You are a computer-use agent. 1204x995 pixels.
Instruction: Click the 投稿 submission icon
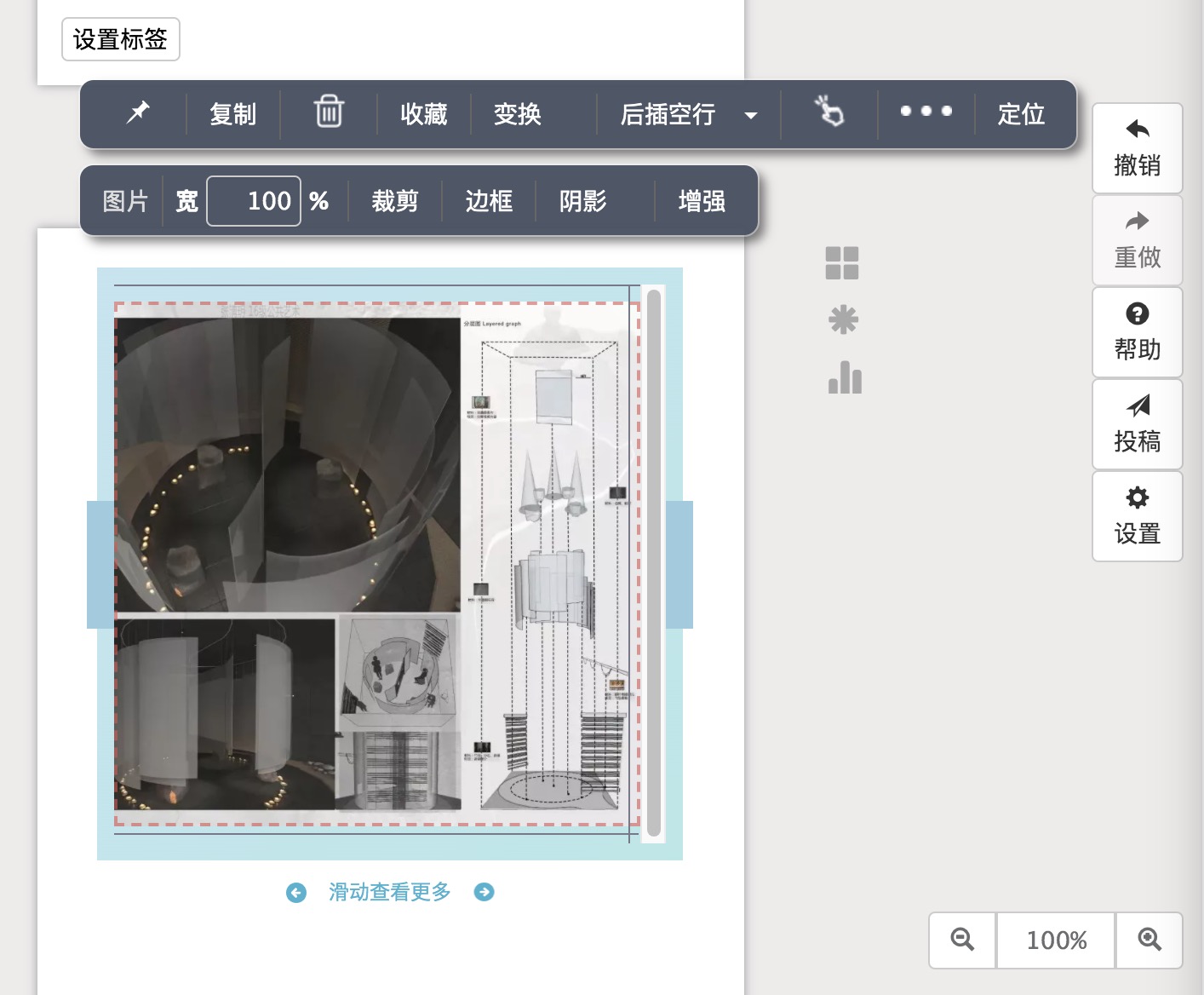pyautogui.click(x=1137, y=423)
